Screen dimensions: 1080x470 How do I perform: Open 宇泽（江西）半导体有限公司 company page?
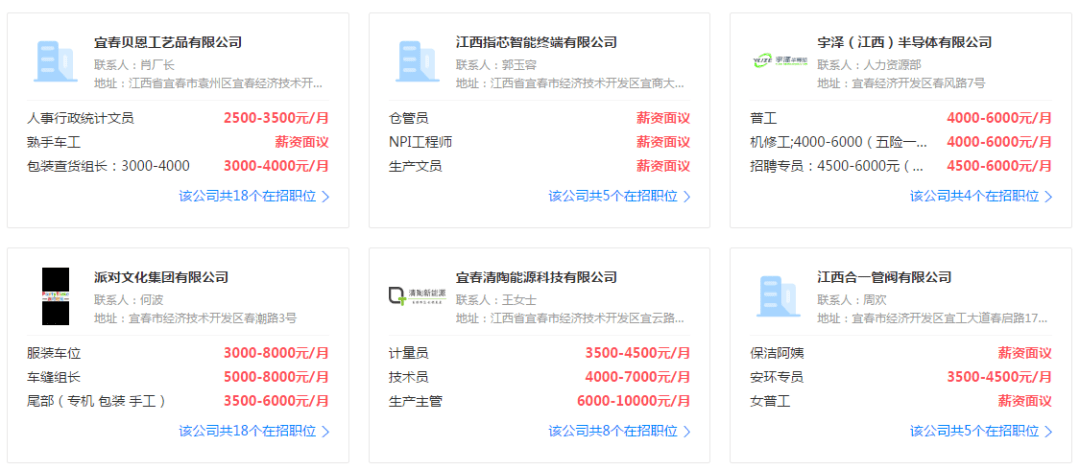(904, 43)
